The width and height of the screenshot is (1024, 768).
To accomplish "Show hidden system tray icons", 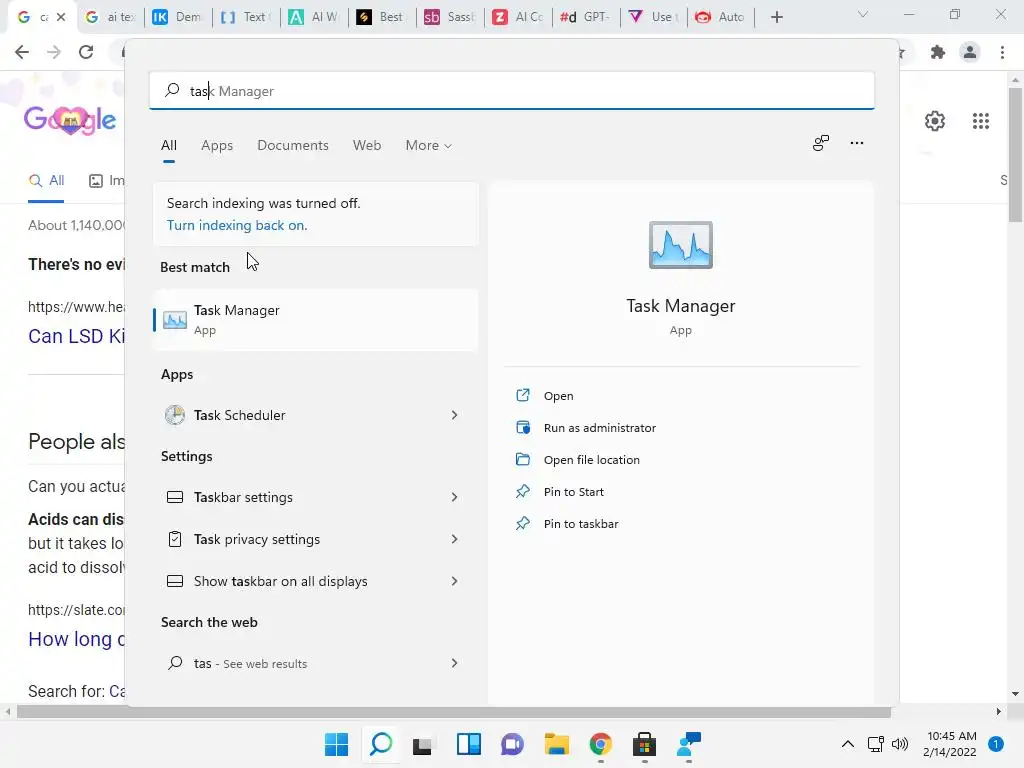I will pyautogui.click(x=847, y=744).
